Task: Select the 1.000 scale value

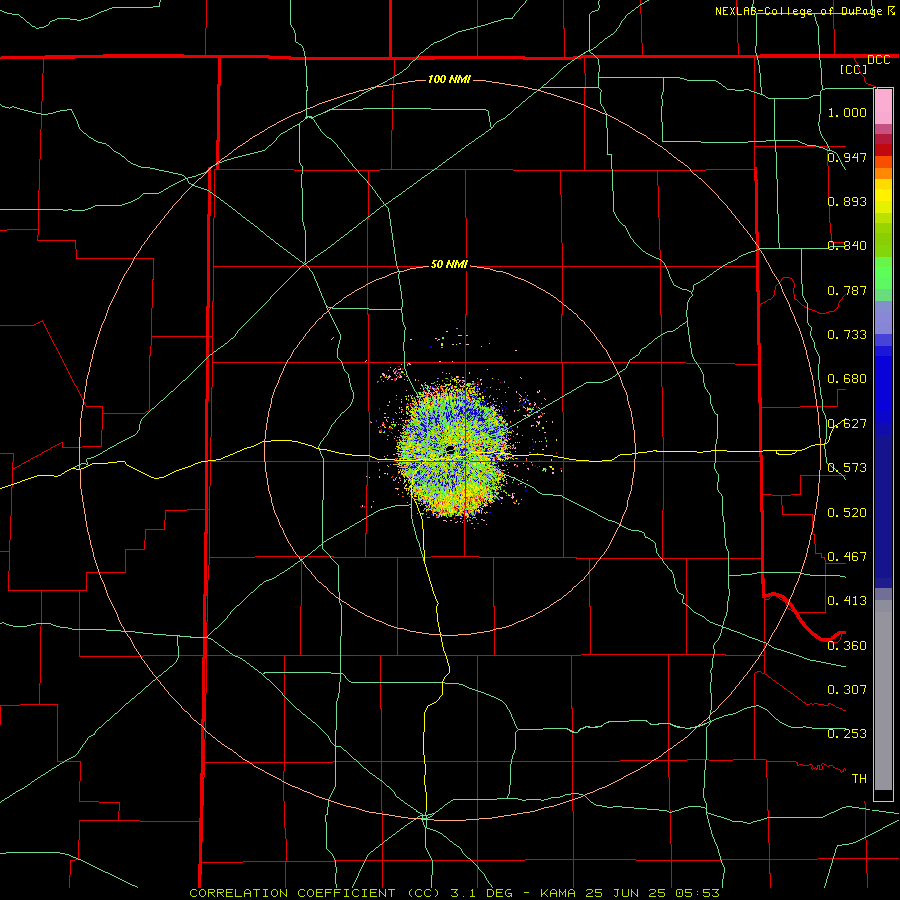Action: [847, 112]
